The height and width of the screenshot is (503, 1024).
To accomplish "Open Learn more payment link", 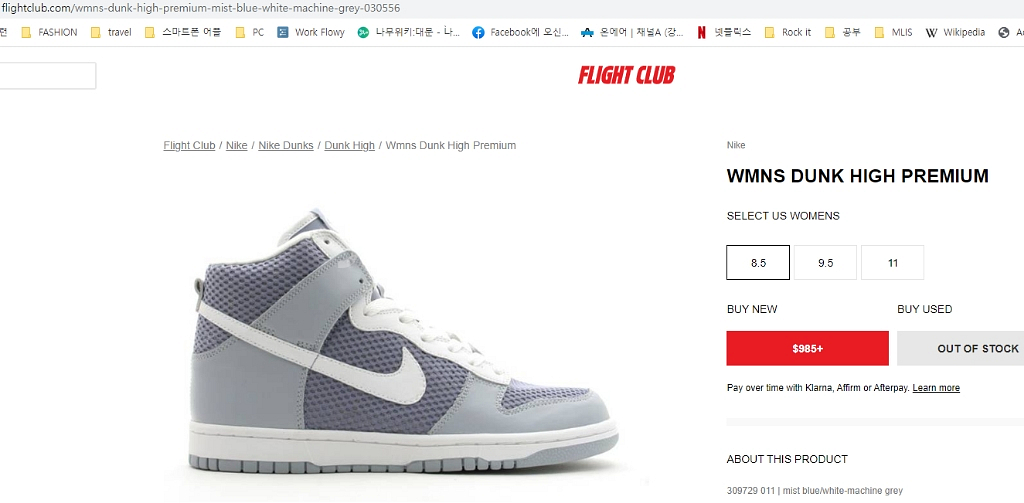I will click(936, 387).
